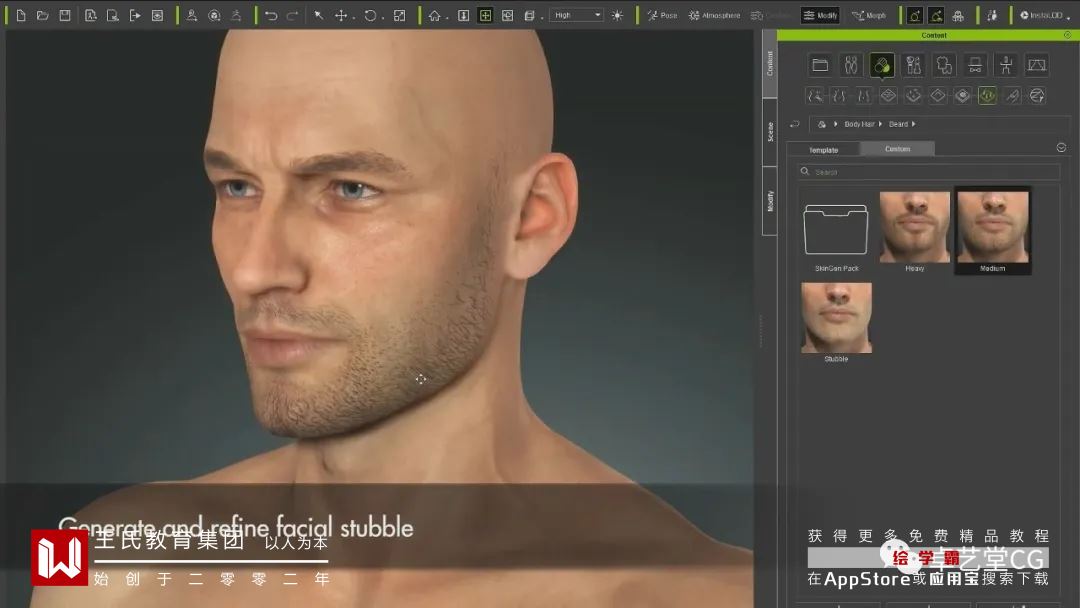Click the search magnifier icon
This screenshot has width=1080, height=608.
[x=804, y=171]
